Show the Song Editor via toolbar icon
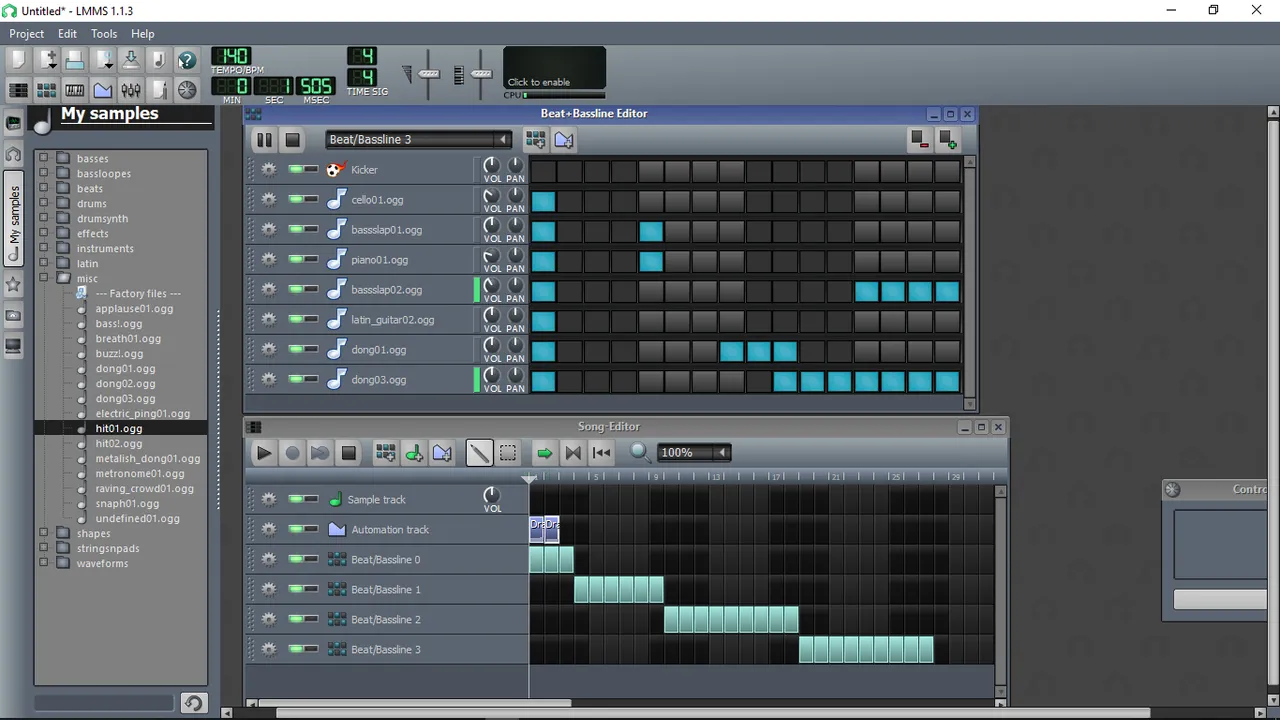 (x=18, y=90)
